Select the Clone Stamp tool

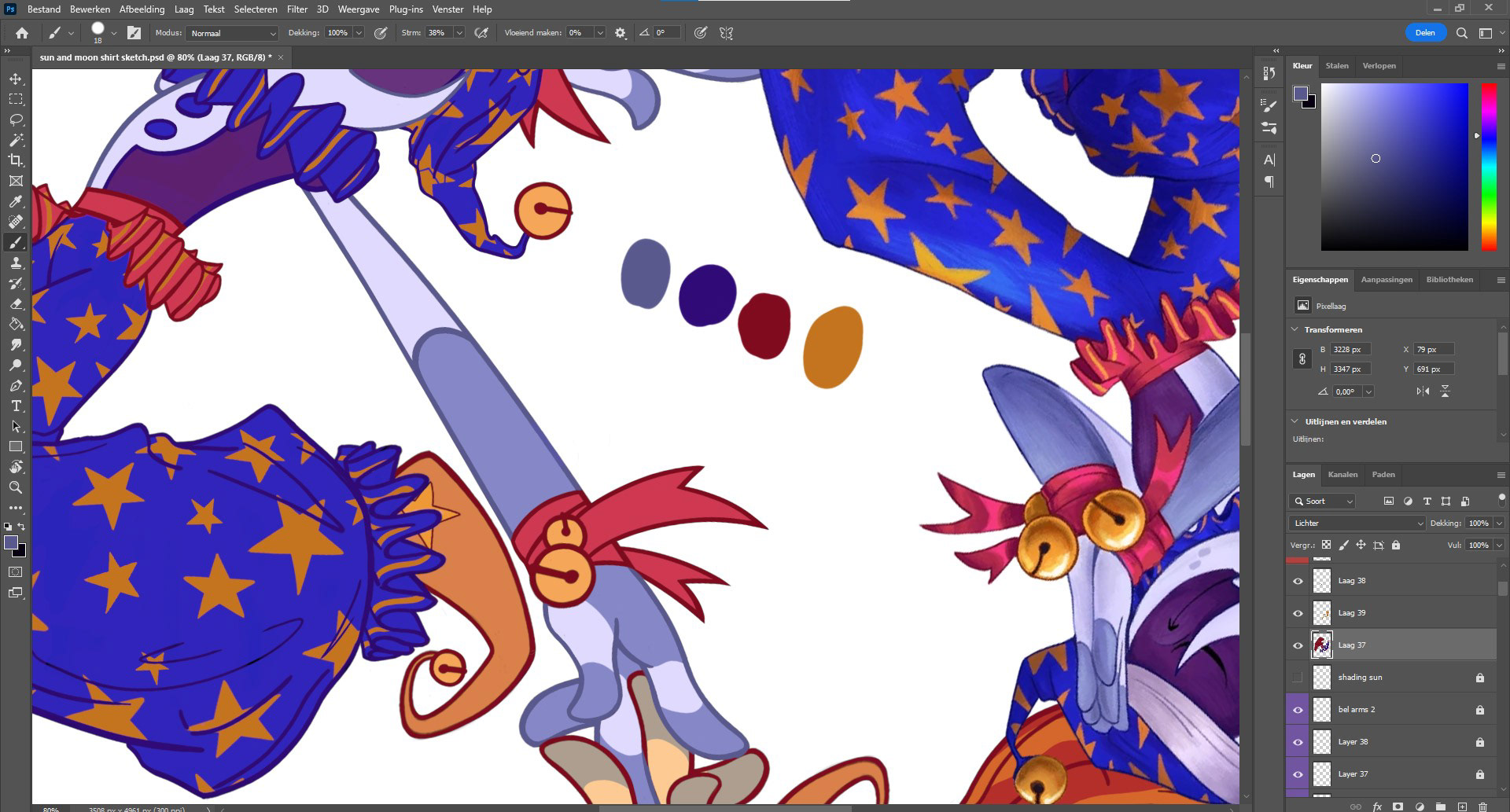[x=16, y=263]
